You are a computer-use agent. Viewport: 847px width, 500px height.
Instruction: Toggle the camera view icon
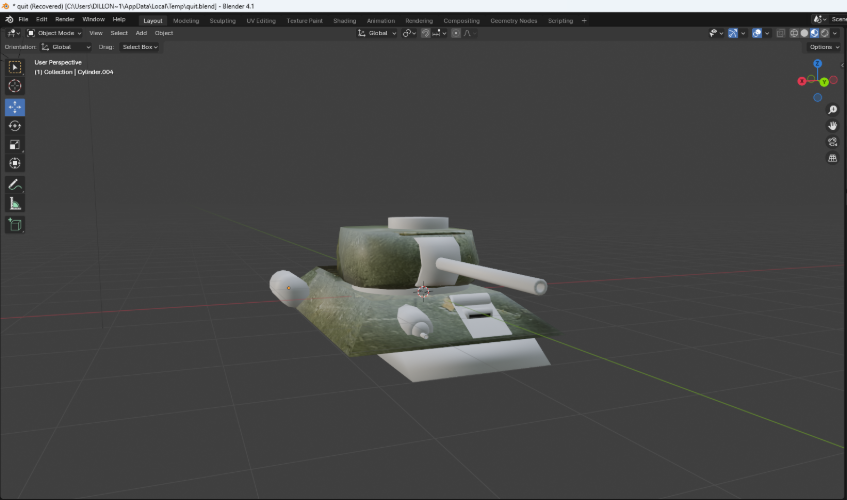[832, 142]
